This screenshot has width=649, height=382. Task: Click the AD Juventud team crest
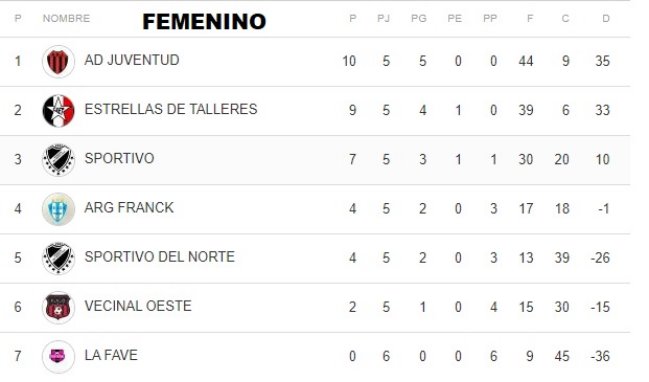click(58, 62)
